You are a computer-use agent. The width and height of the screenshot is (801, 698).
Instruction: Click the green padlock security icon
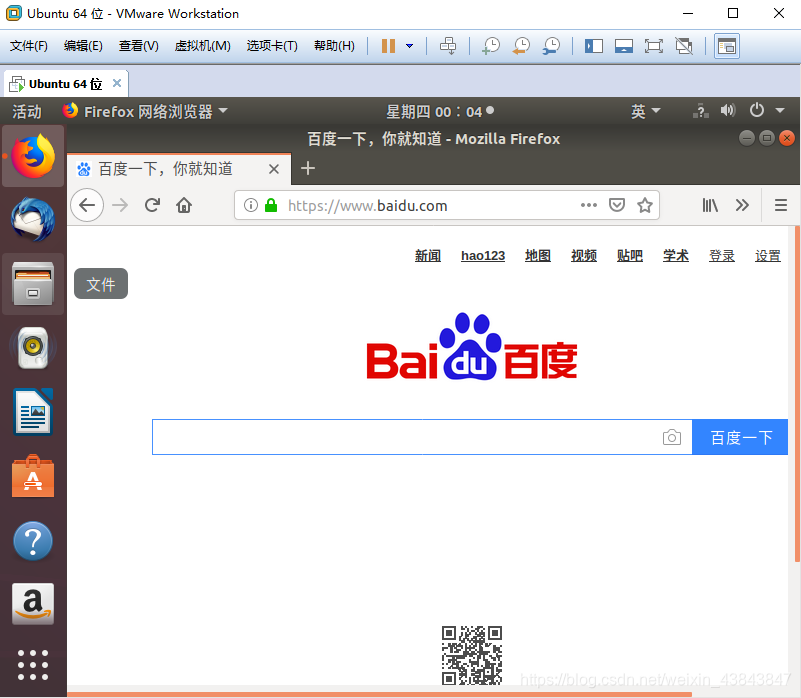(271, 205)
